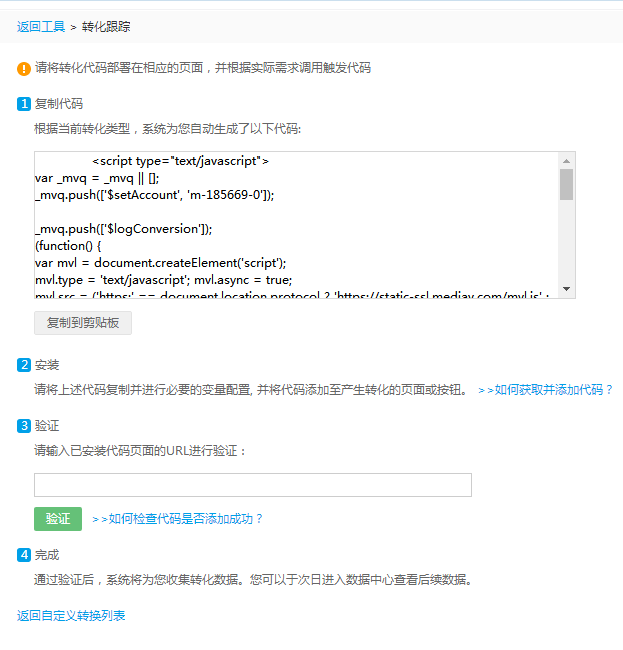The width and height of the screenshot is (623, 650).
Task: Click the step 2 number badge
Action: tap(24, 365)
